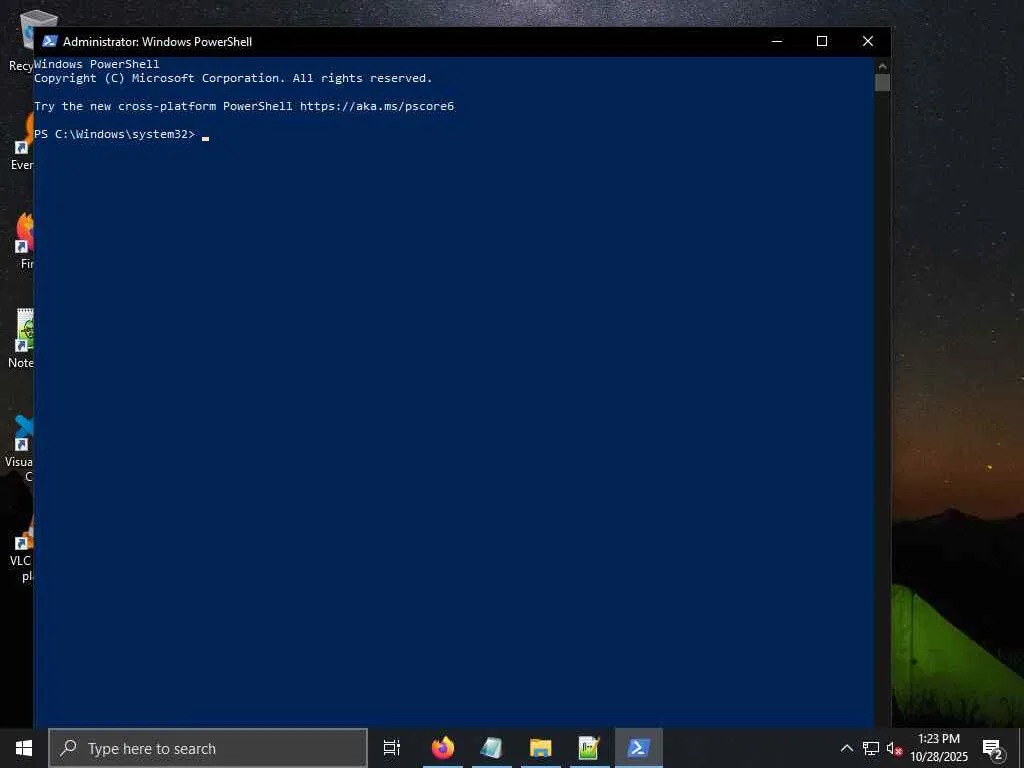The height and width of the screenshot is (768, 1024).
Task: Open the network status tray icon
Action: click(871, 748)
